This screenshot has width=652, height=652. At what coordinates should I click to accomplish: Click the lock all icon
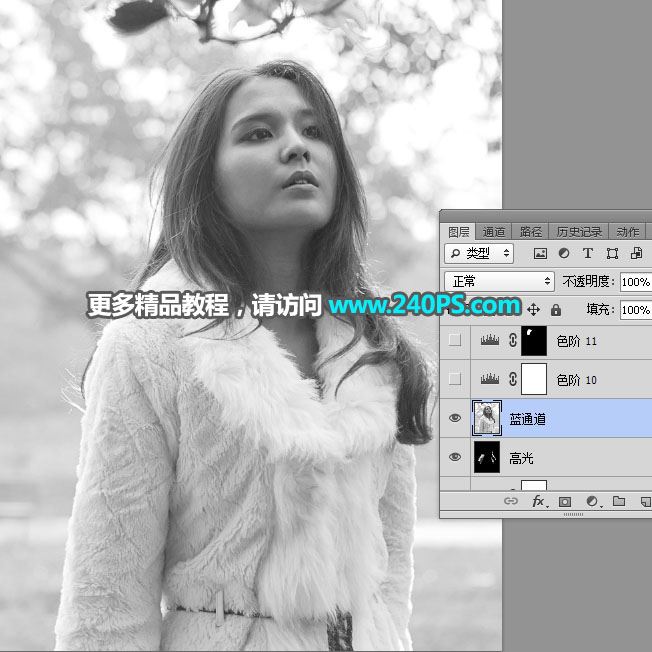pyautogui.click(x=554, y=310)
